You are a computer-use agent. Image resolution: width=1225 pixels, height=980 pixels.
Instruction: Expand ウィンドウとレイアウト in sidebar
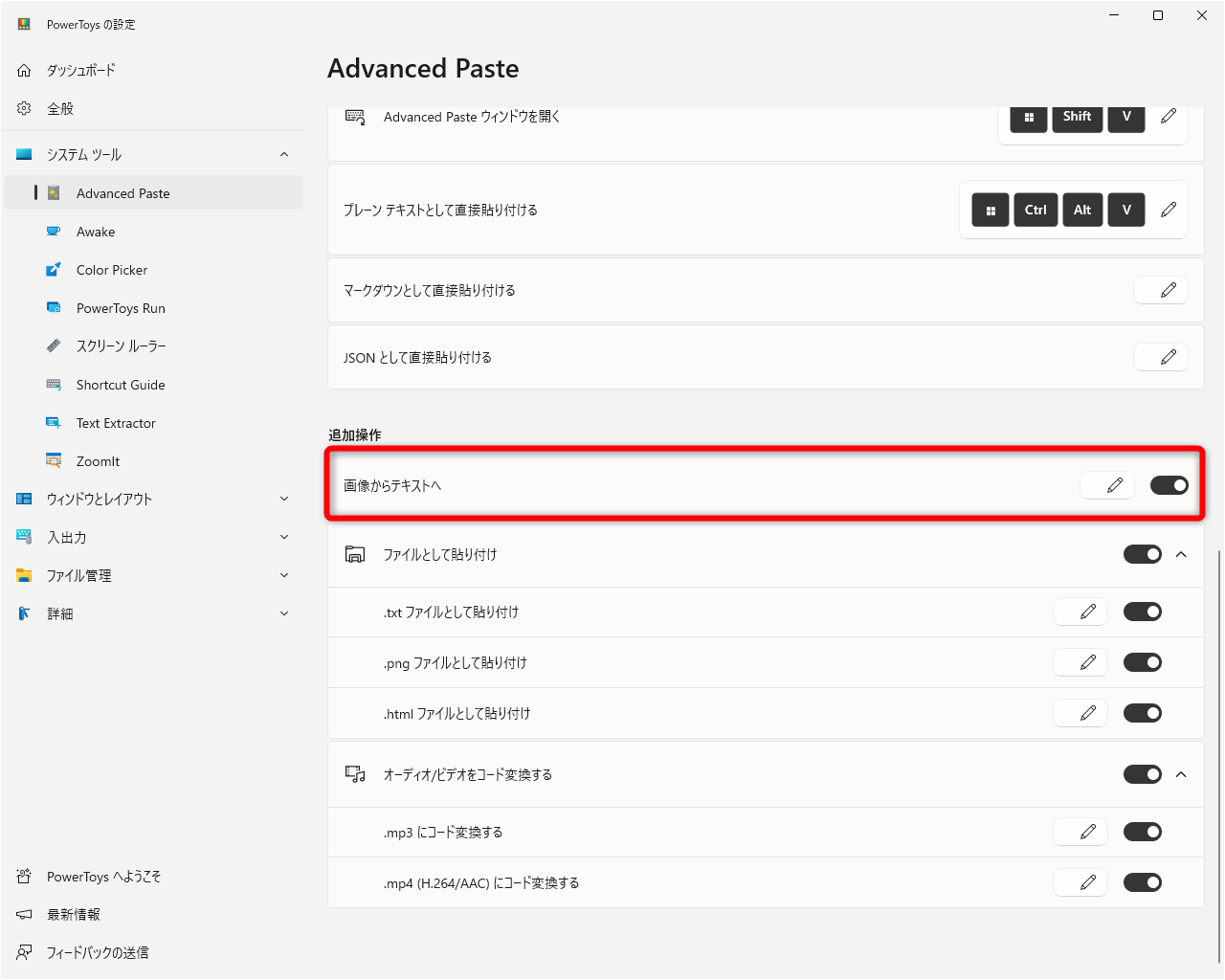(x=283, y=499)
